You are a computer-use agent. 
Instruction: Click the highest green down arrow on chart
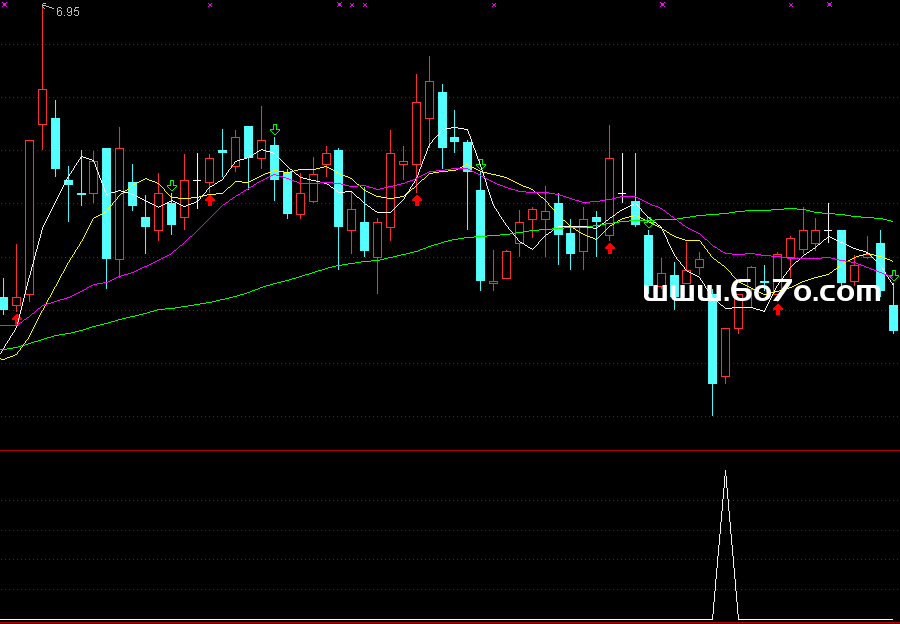click(x=275, y=130)
